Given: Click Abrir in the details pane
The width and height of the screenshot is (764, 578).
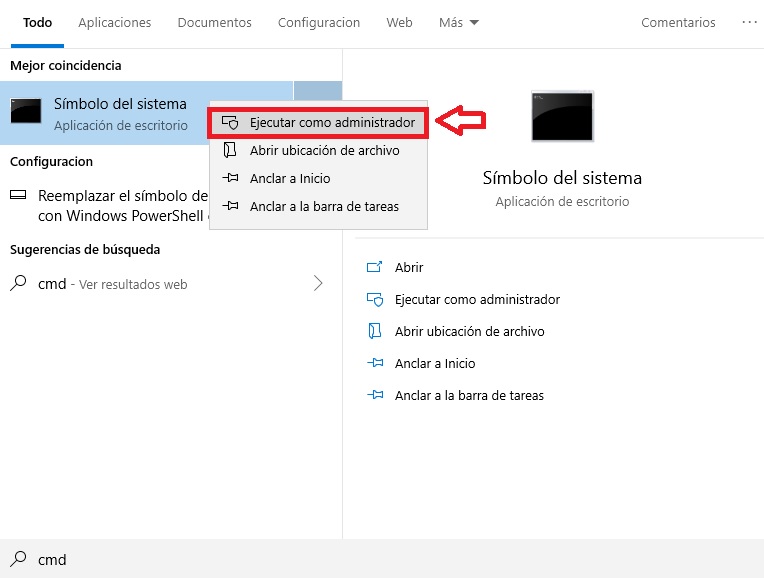Looking at the screenshot, I should (409, 268).
